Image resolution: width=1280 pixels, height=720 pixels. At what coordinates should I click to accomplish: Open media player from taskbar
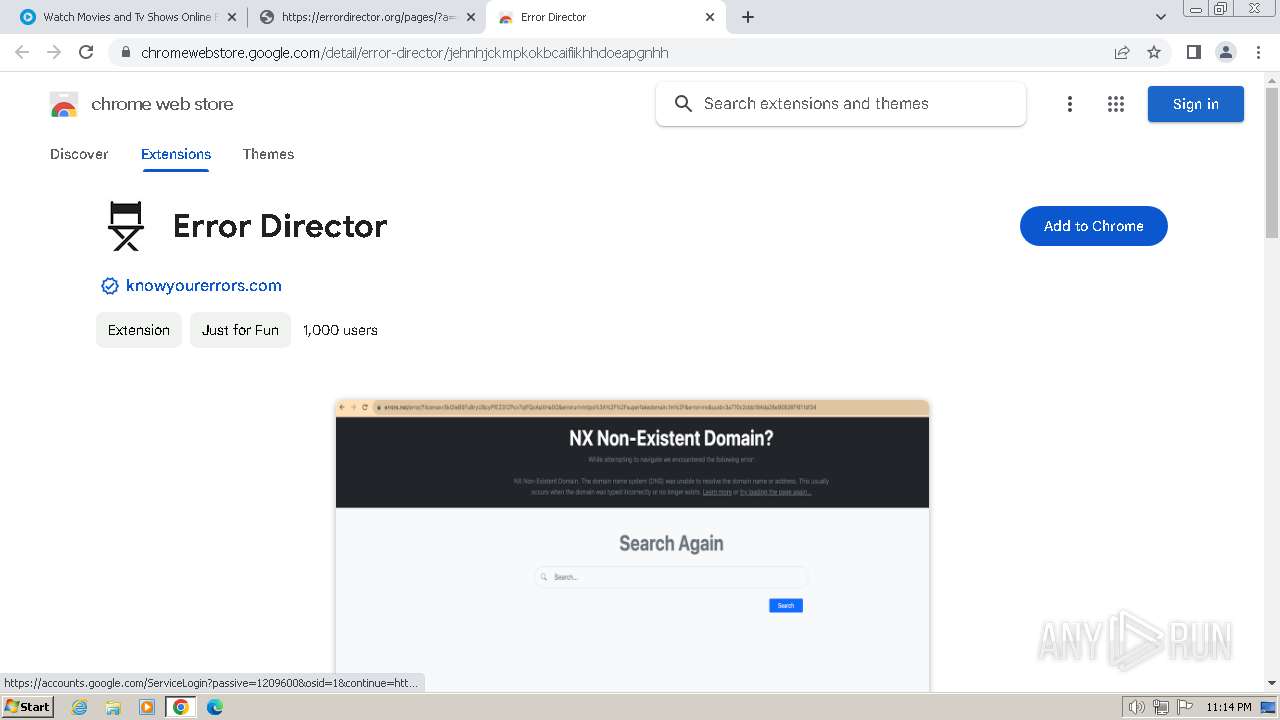coord(147,707)
